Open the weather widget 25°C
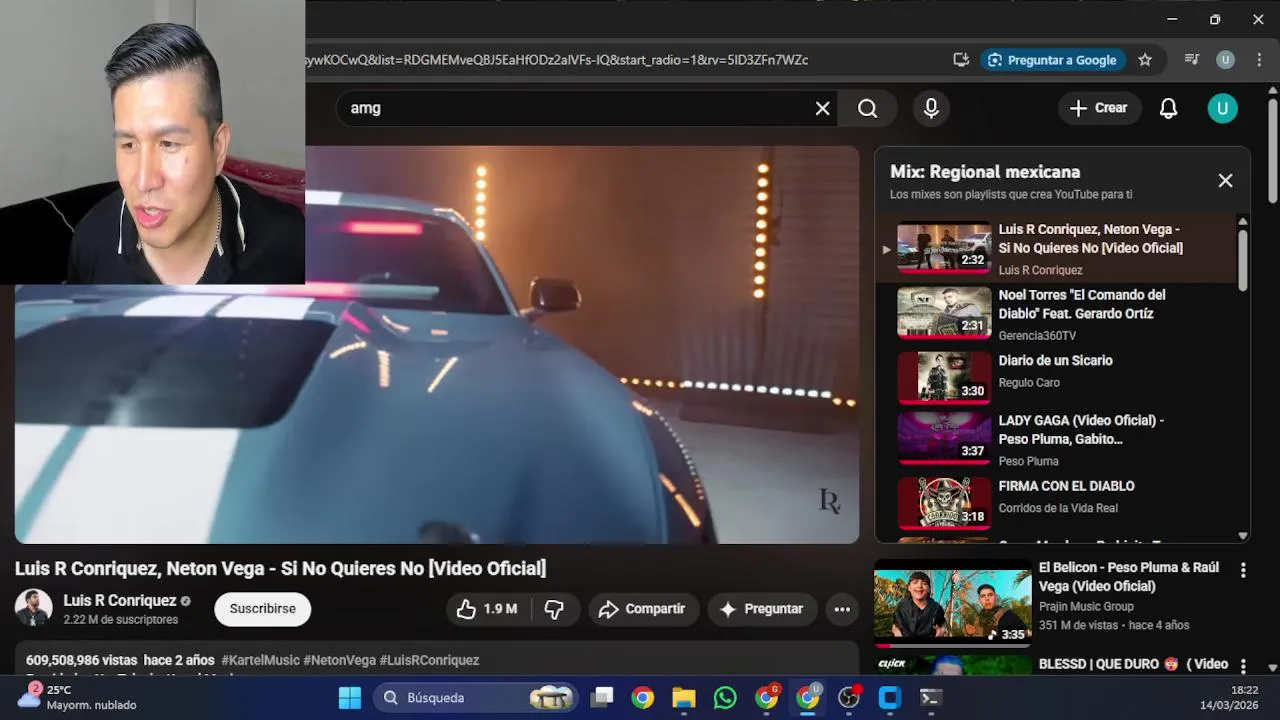Viewport: 1280px width, 720px height. [78, 697]
